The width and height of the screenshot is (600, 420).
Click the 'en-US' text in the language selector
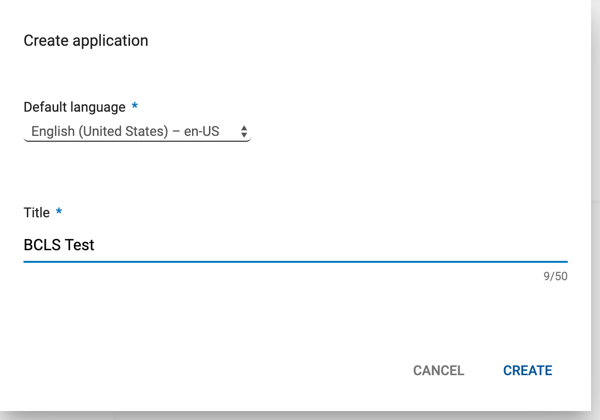202,131
